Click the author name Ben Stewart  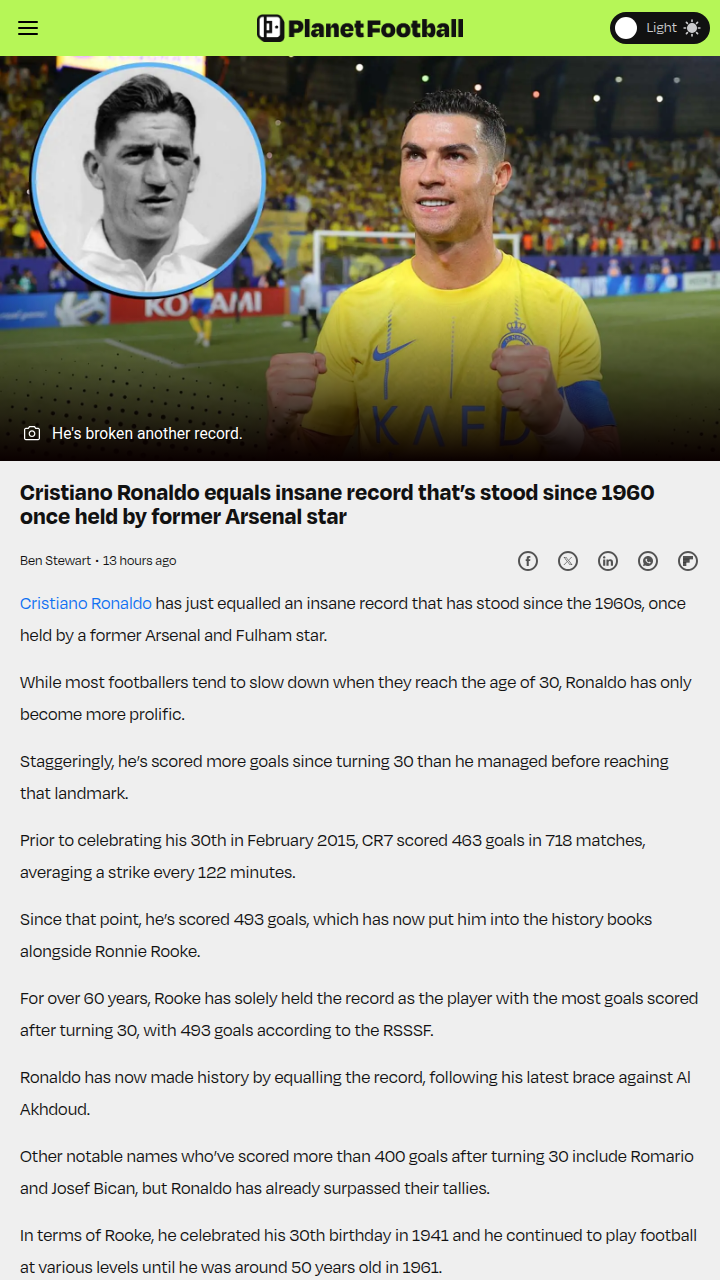(56, 561)
